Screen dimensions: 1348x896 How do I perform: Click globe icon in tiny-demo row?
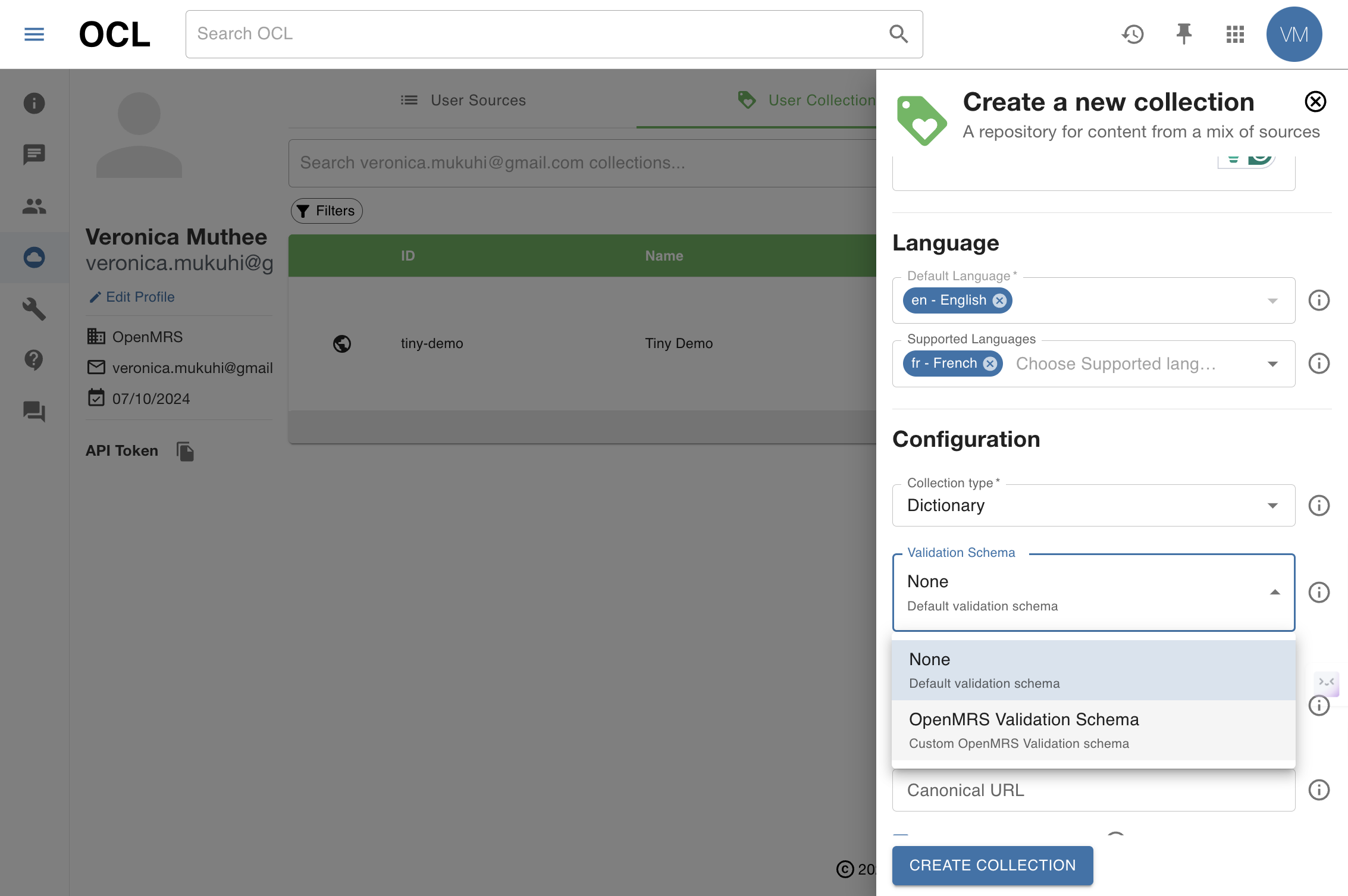342,343
